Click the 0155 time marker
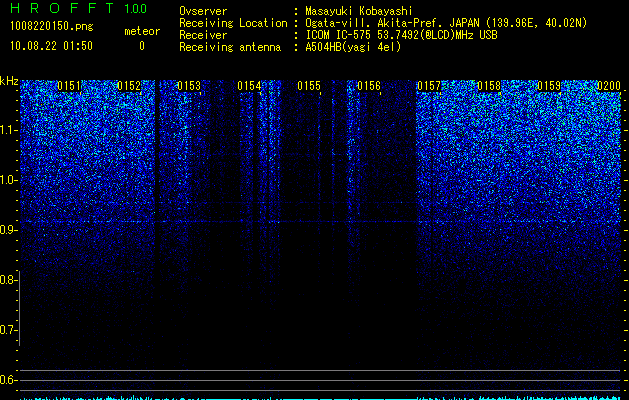This screenshot has width=629, height=400. (309, 86)
